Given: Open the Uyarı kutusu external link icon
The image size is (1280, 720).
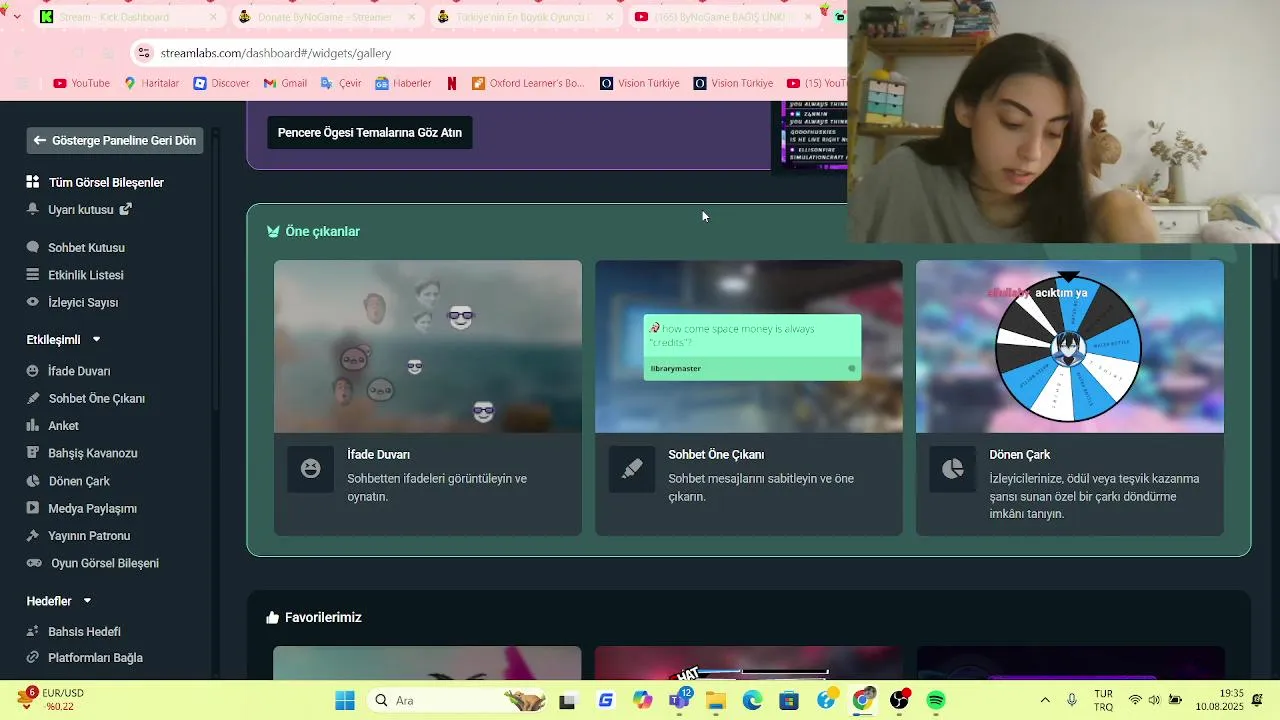Looking at the screenshot, I should coord(125,210).
